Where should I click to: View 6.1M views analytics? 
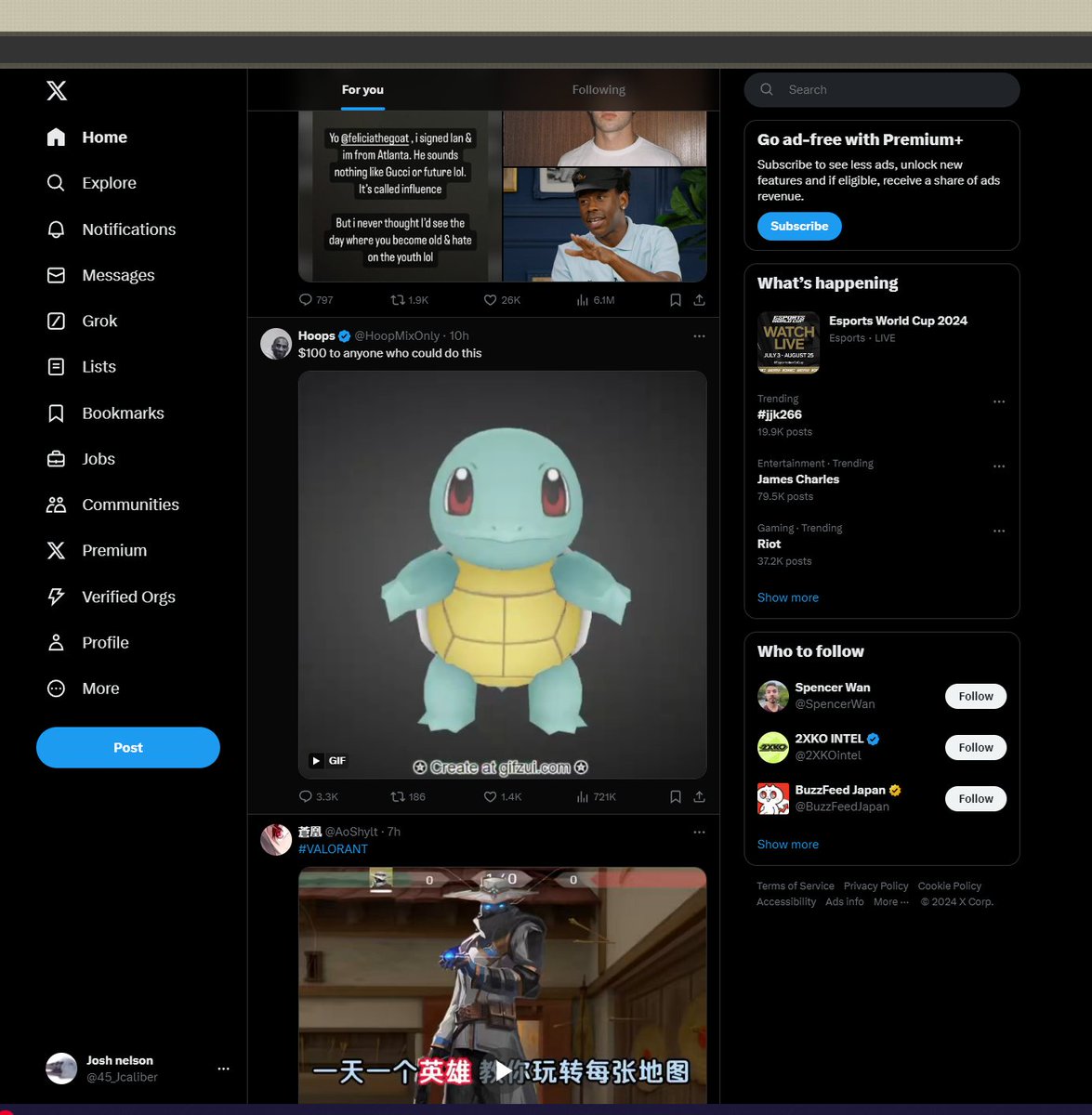click(596, 300)
